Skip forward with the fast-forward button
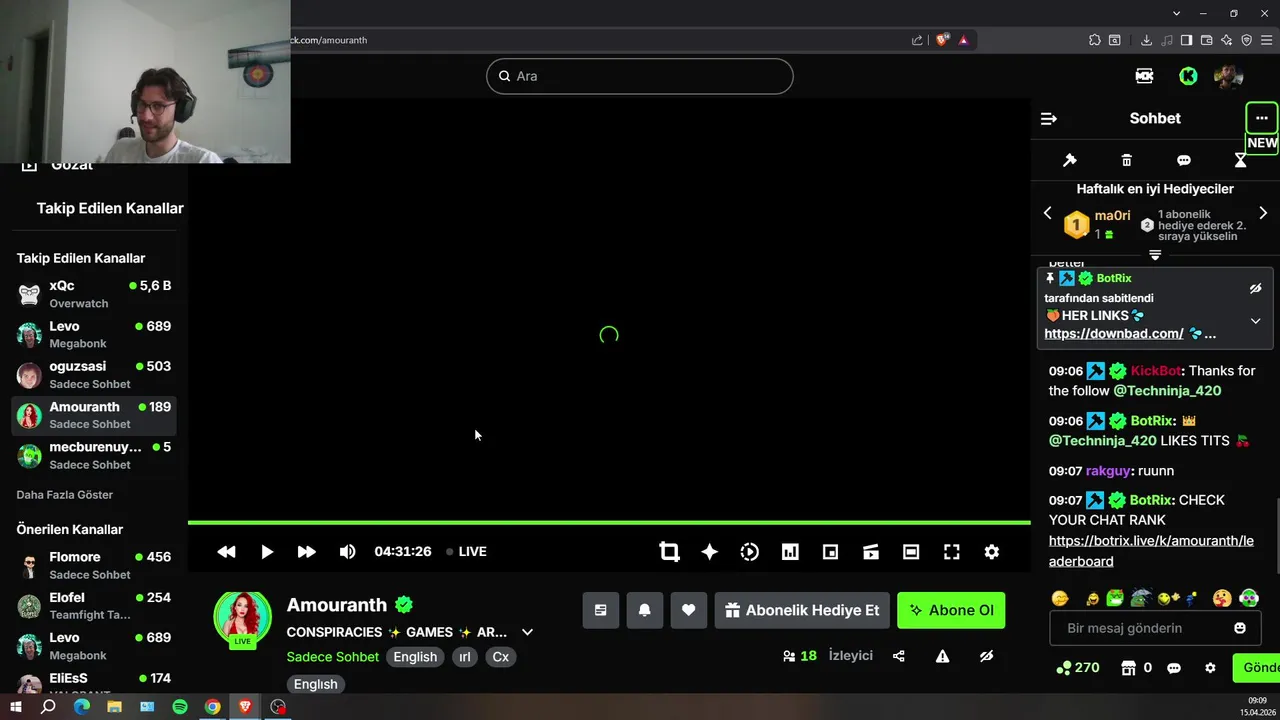Screen dimensions: 1280x720 [307, 552]
